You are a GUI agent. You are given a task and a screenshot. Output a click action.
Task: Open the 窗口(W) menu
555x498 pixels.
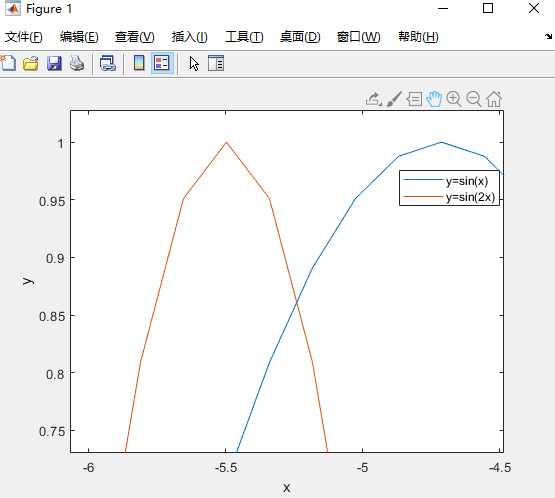click(359, 37)
